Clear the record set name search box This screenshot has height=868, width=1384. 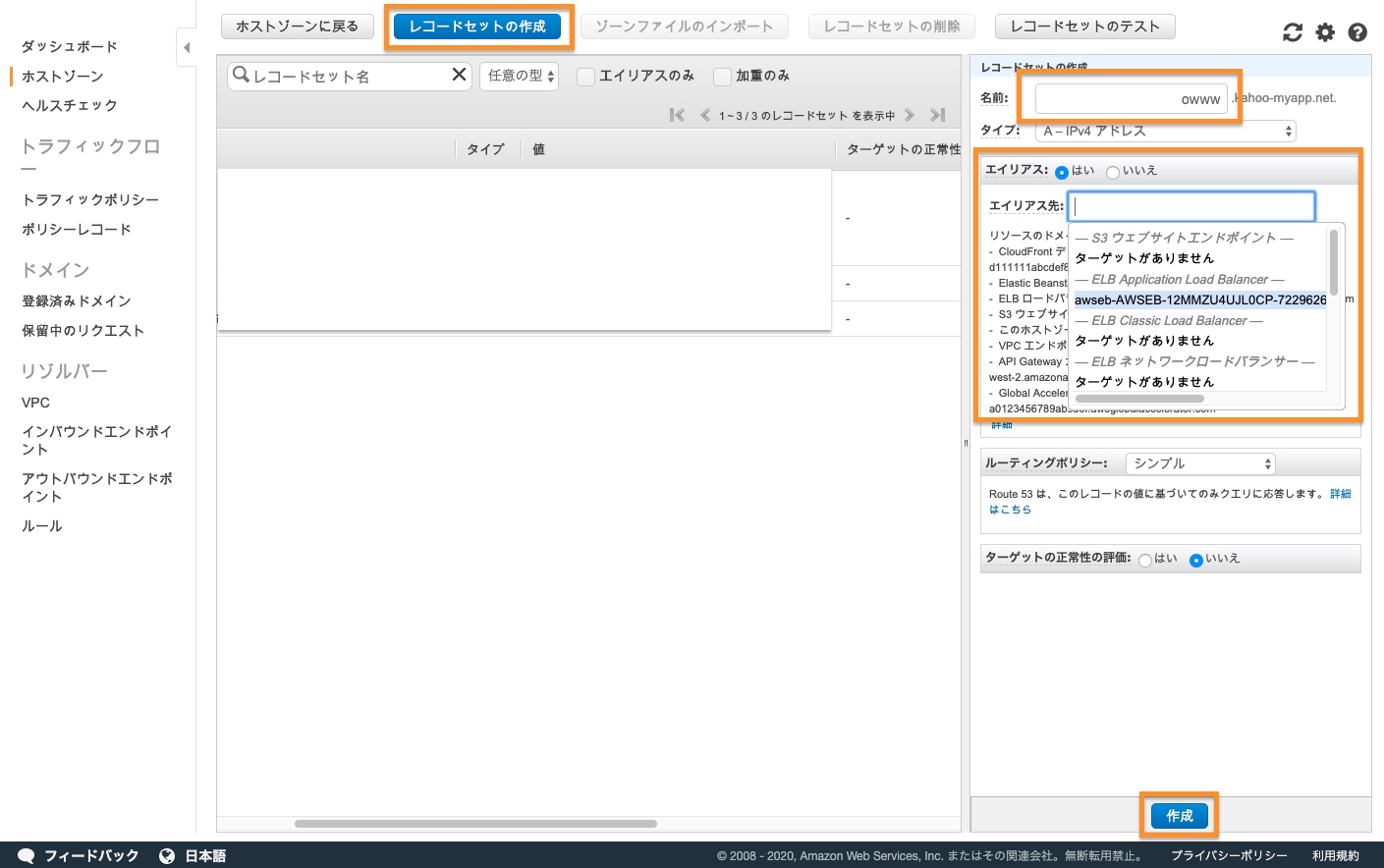[x=459, y=75]
